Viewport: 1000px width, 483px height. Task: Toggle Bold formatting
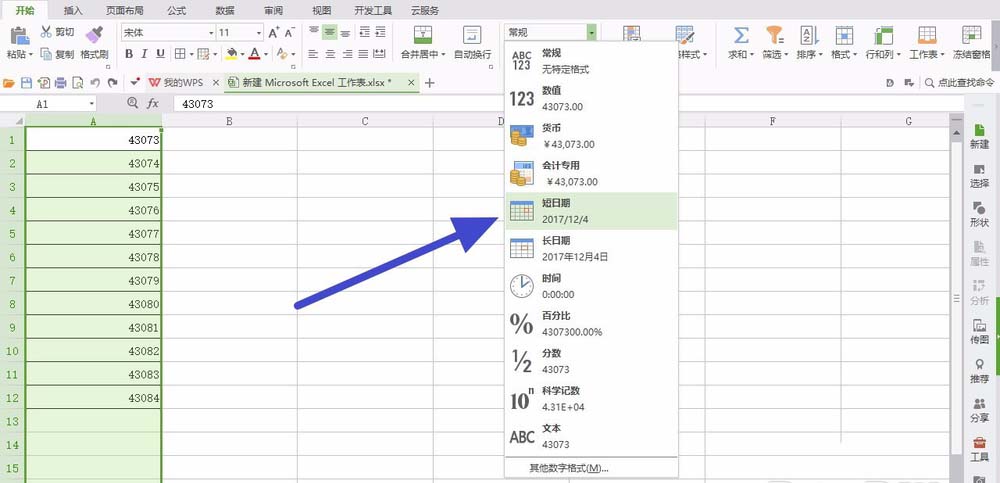(128, 54)
